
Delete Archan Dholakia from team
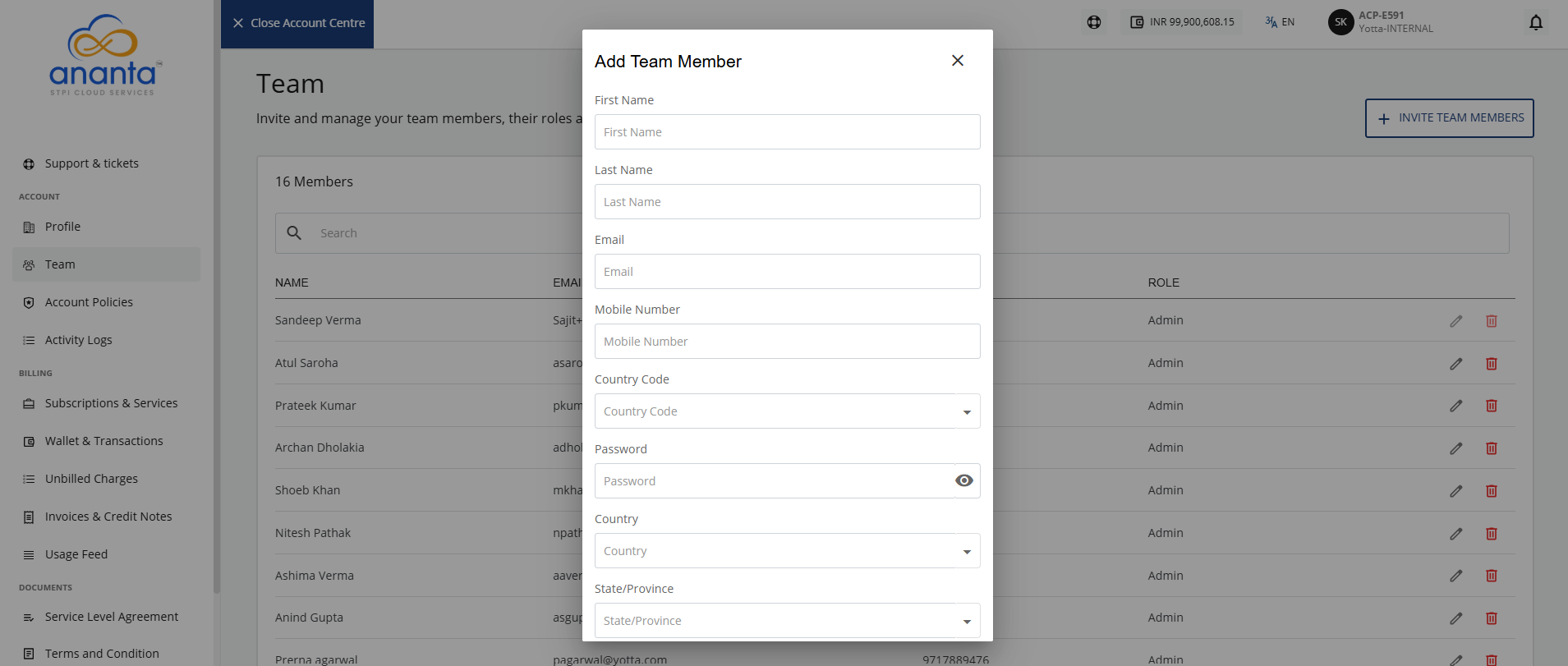[x=1492, y=448]
